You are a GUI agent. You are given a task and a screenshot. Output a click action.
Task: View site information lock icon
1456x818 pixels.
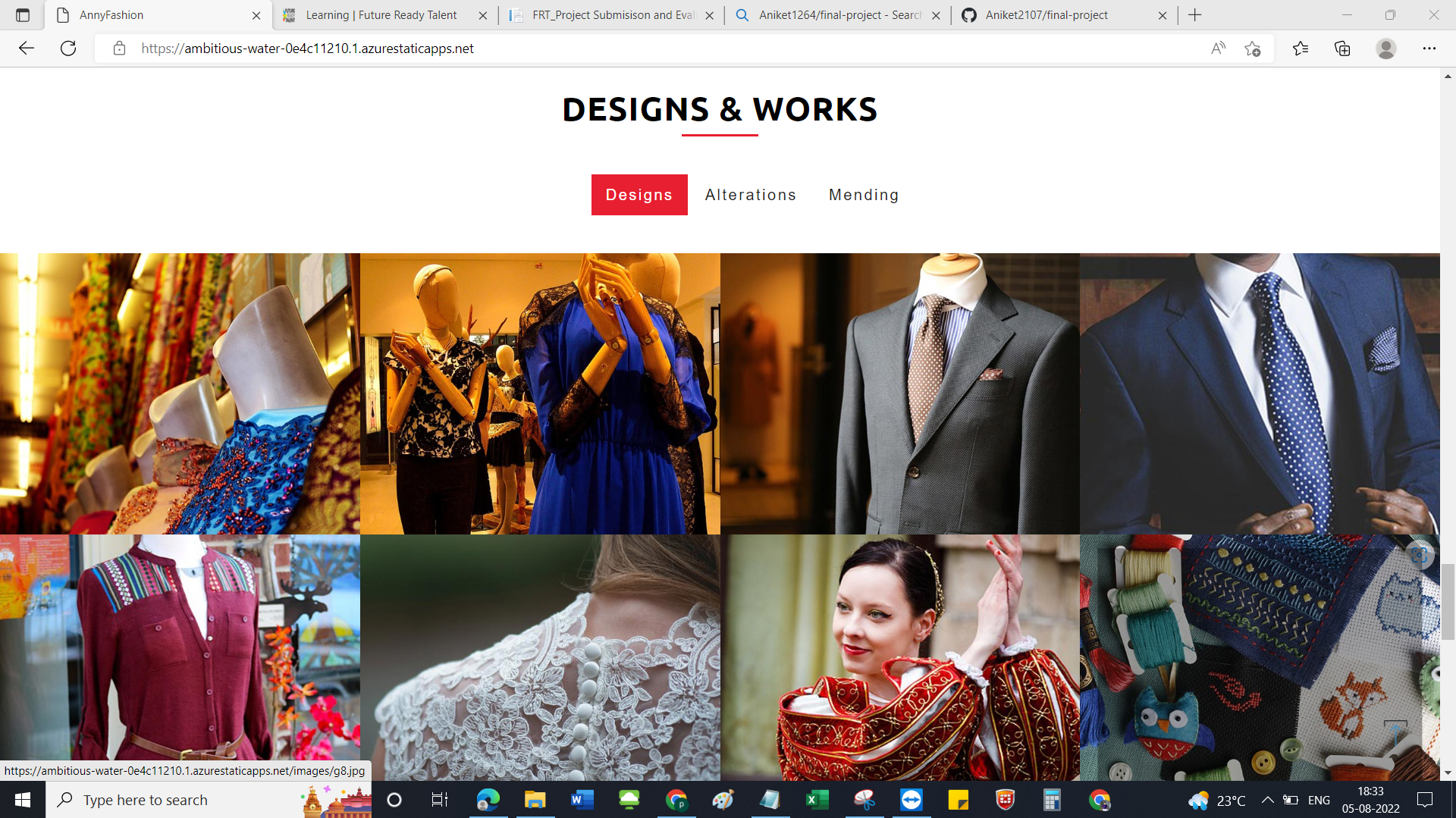point(119,49)
